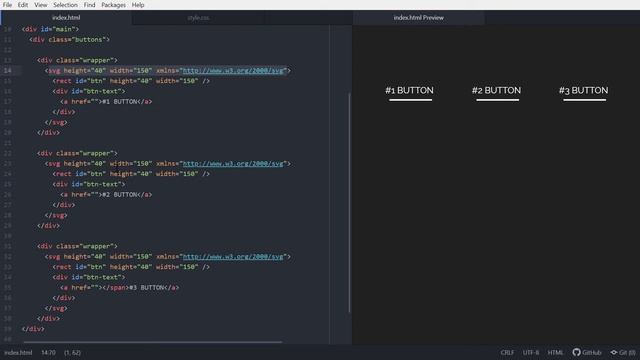The image size is (640, 360).
Task: Switch to the style.css tab
Action: click(198, 18)
